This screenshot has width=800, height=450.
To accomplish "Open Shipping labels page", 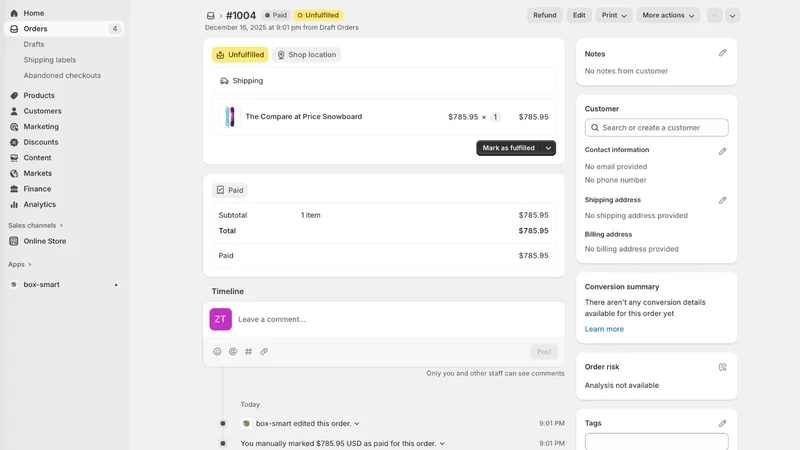I will [49, 60].
